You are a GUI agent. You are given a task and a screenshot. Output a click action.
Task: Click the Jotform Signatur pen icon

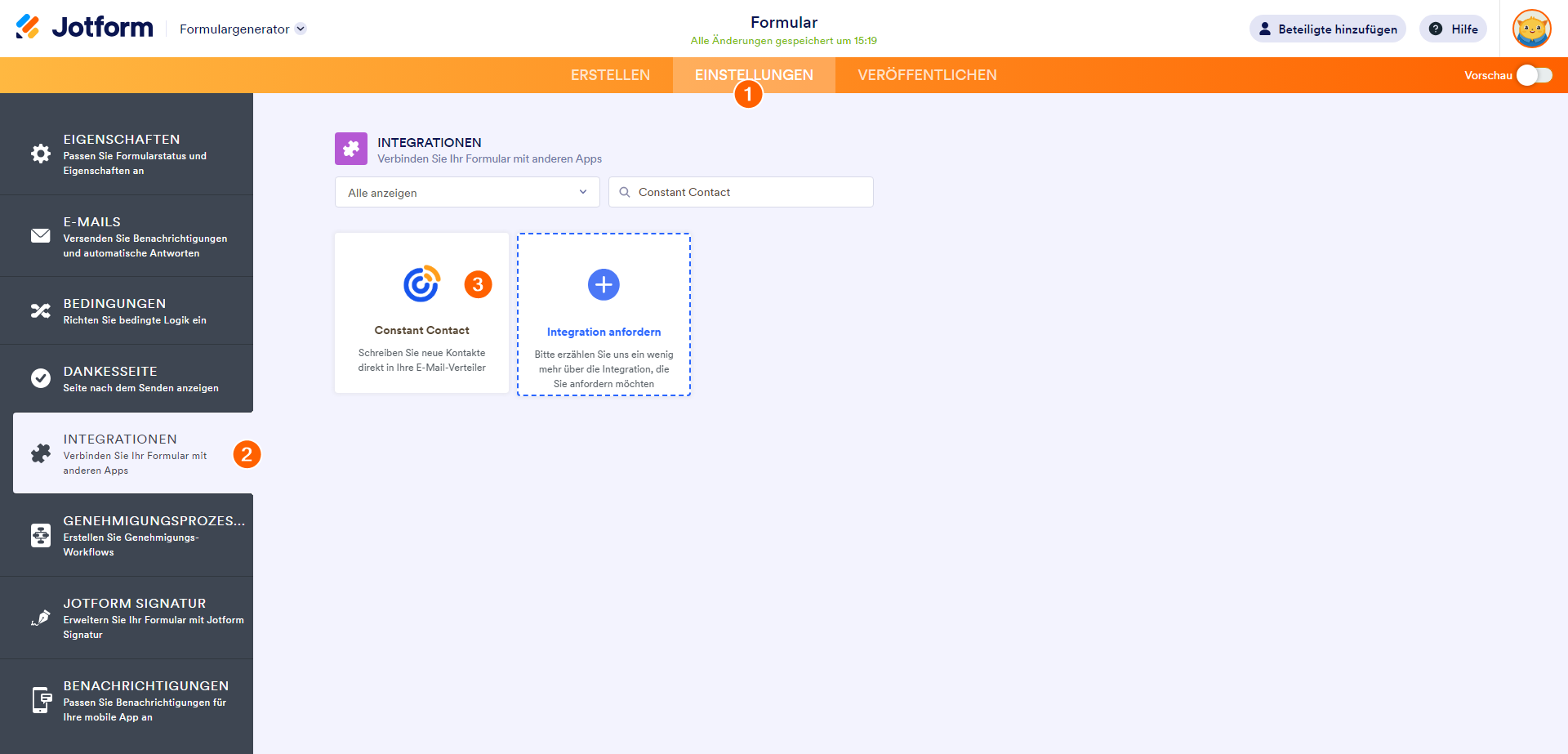tap(41, 618)
